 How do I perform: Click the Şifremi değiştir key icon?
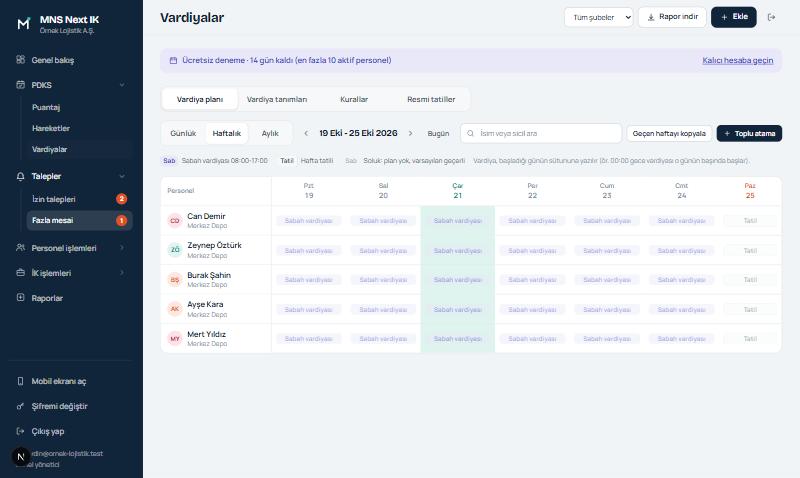pyautogui.click(x=20, y=406)
